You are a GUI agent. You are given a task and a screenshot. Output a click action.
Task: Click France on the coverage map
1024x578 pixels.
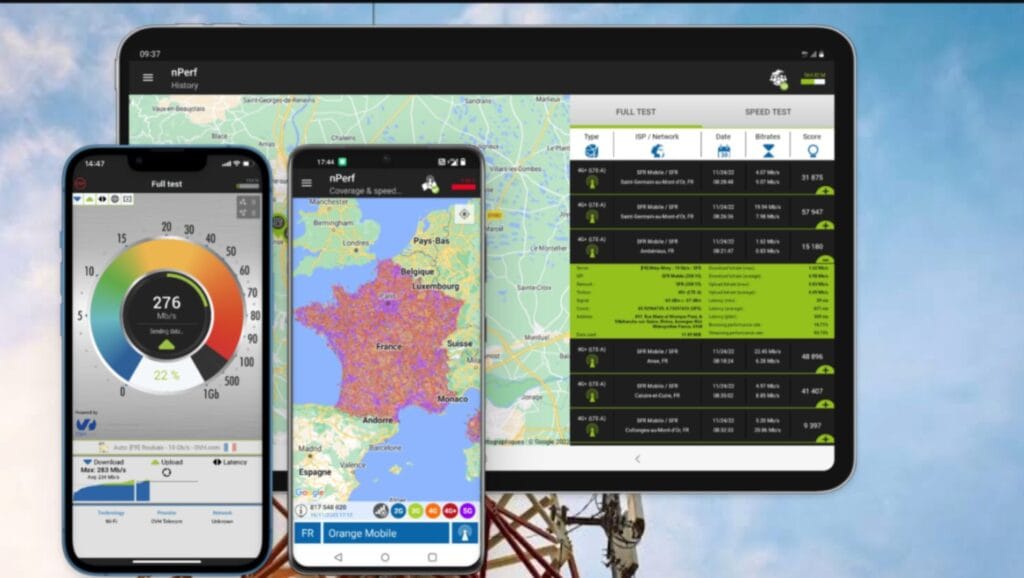[388, 347]
